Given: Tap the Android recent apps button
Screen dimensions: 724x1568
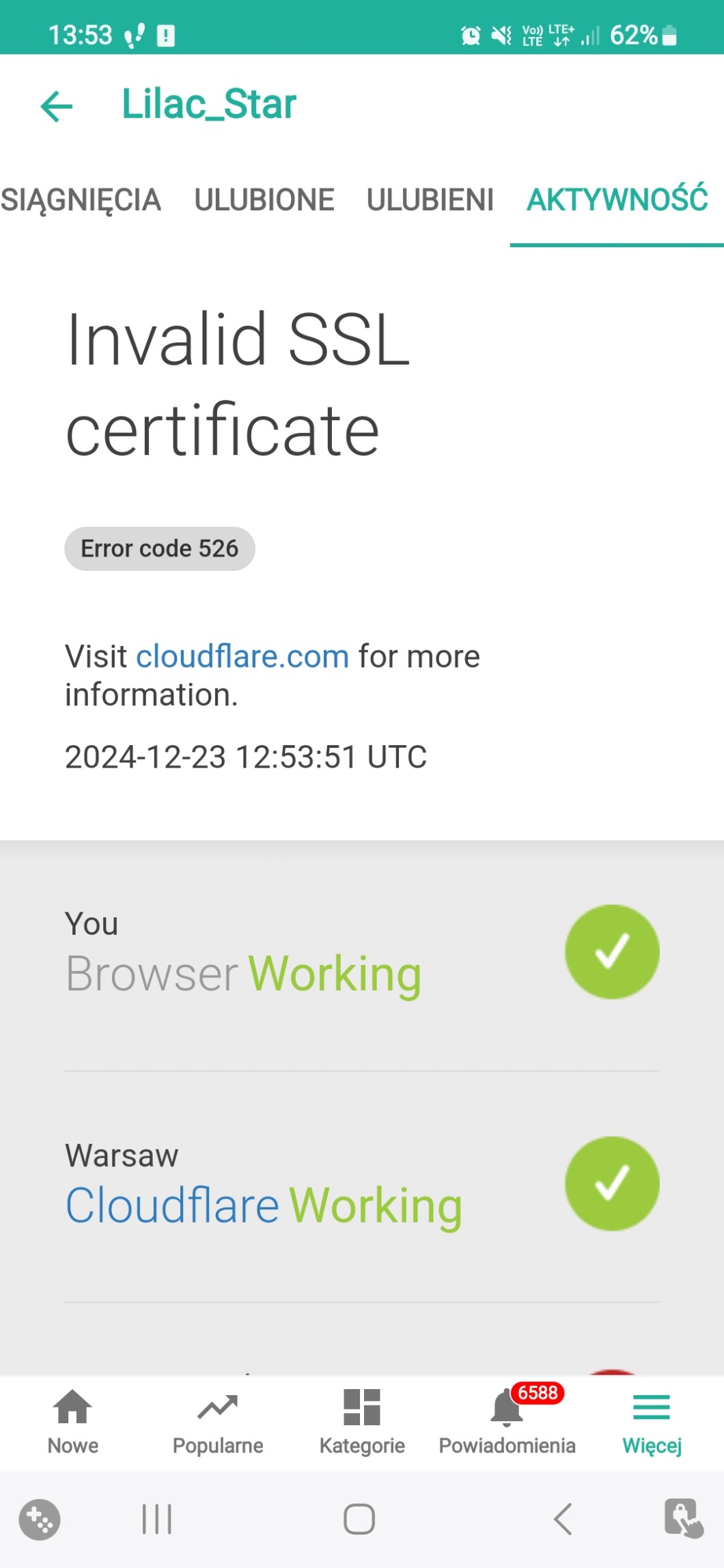Looking at the screenshot, I should tap(157, 1520).
